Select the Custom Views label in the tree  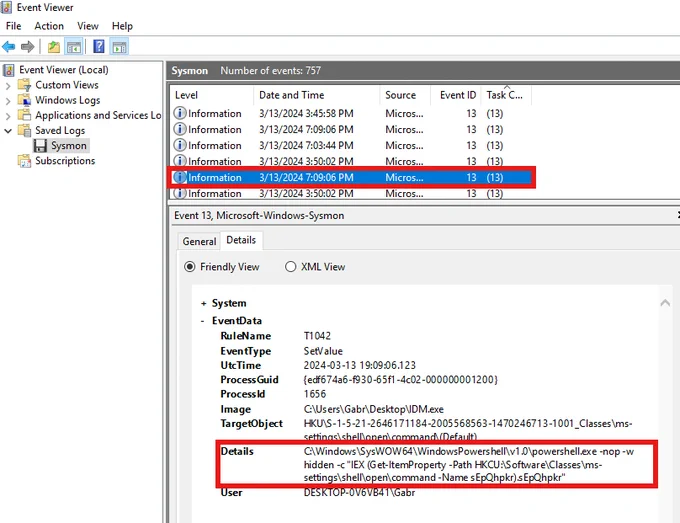(x=67, y=85)
